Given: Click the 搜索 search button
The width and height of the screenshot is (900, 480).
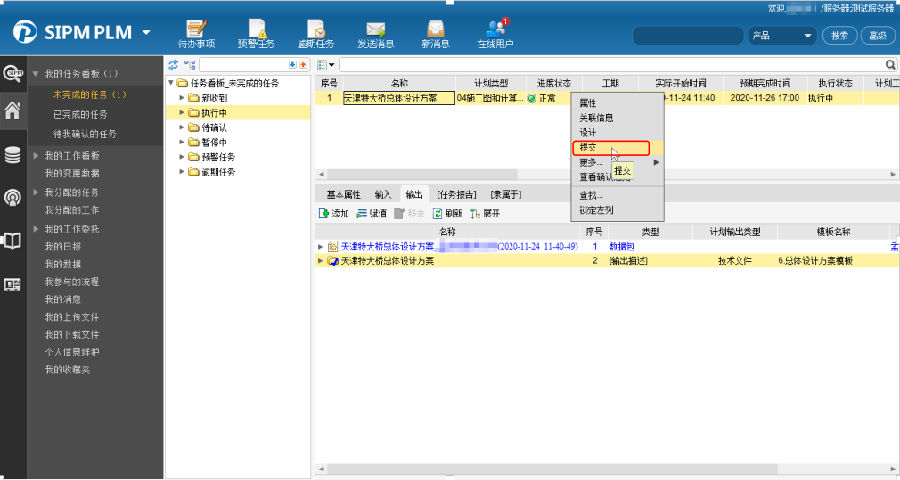Looking at the screenshot, I should pyautogui.click(x=838, y=35).
